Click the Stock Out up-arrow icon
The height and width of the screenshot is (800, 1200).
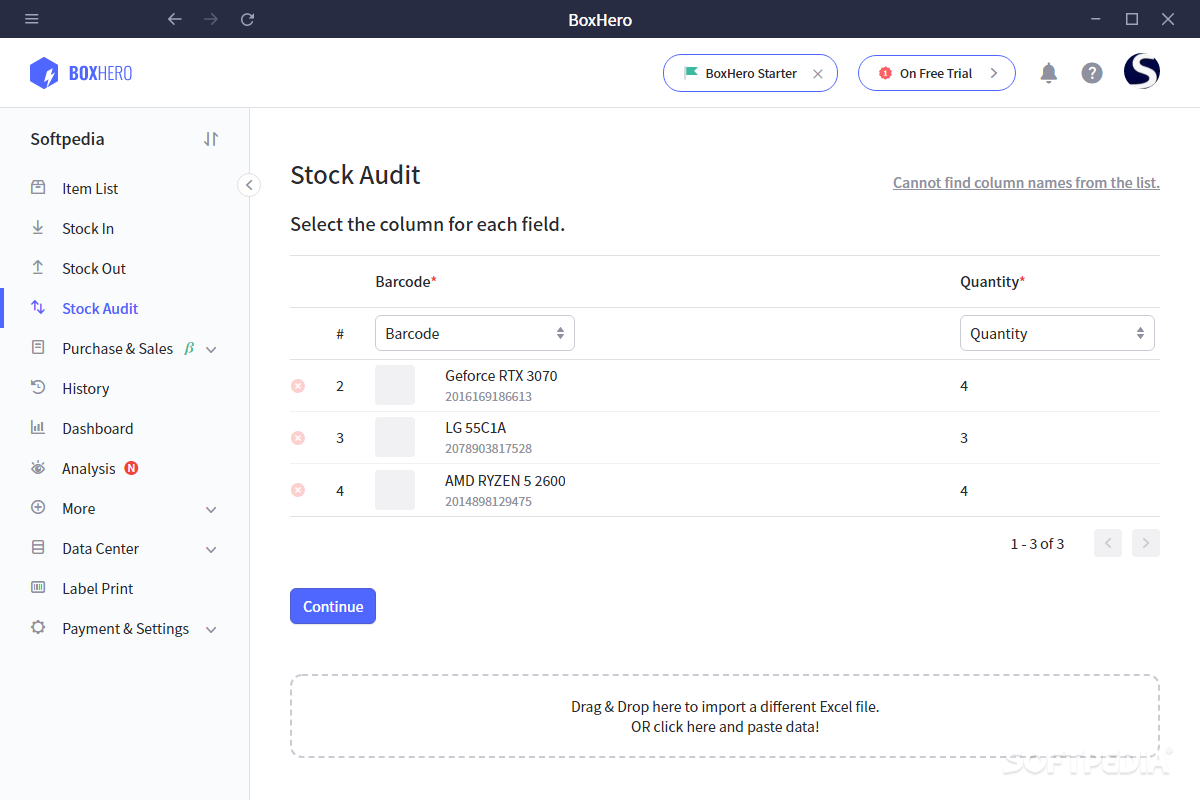[38, 267]
